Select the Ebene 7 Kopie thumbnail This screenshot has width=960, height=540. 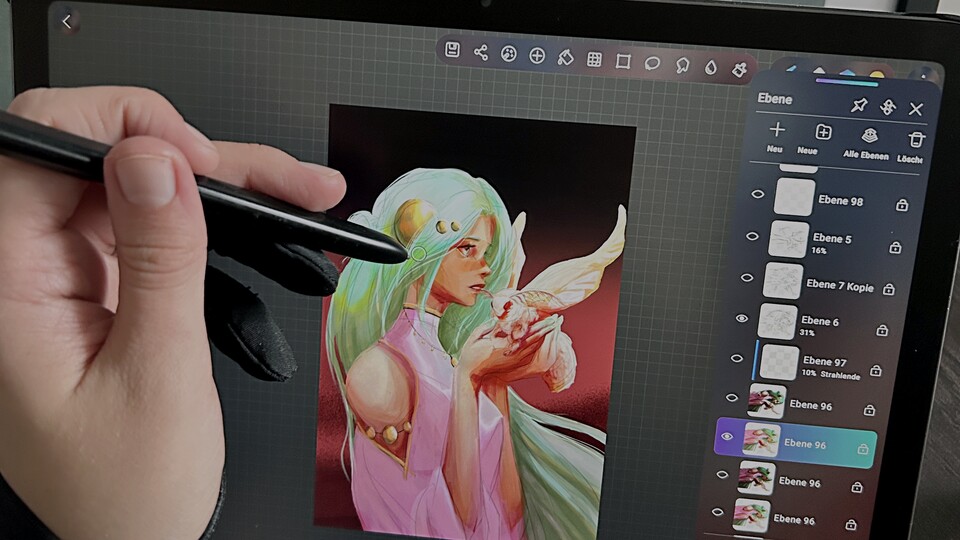(x=783, y=280)
